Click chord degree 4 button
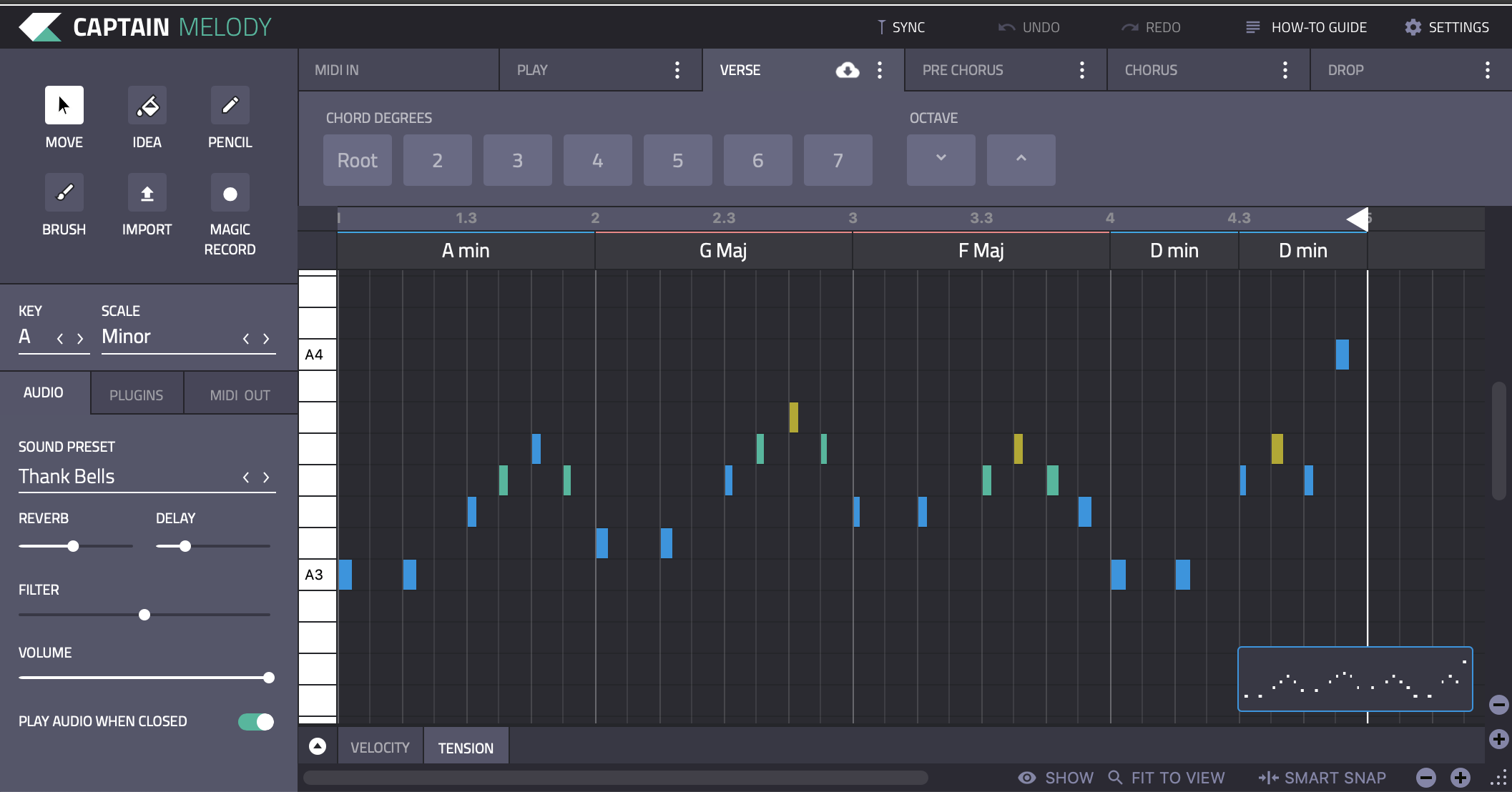 pyautogui.click(x=598, y=160)
